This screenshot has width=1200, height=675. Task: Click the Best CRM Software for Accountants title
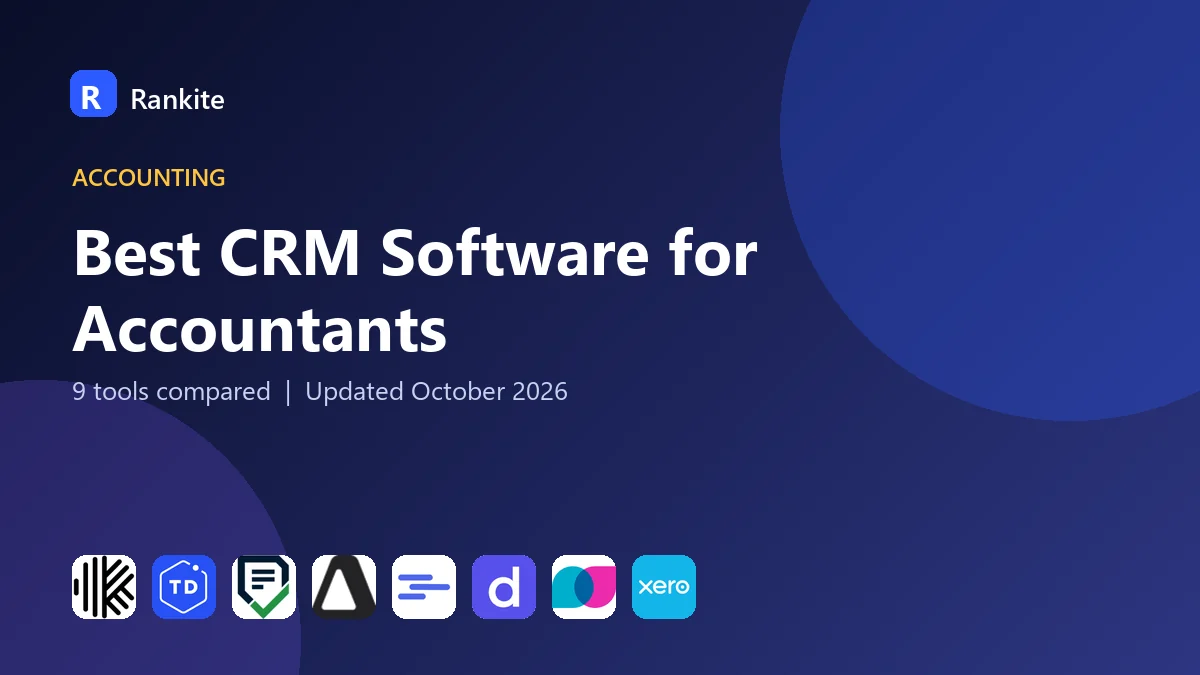pos(415,291)
